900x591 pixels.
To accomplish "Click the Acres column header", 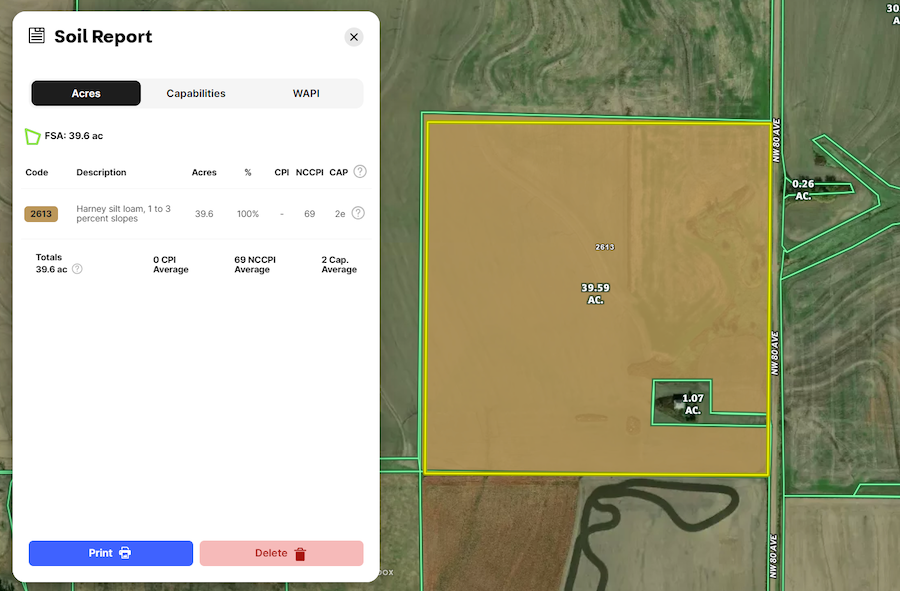I will pyautogui.click(x=204, y=173).
